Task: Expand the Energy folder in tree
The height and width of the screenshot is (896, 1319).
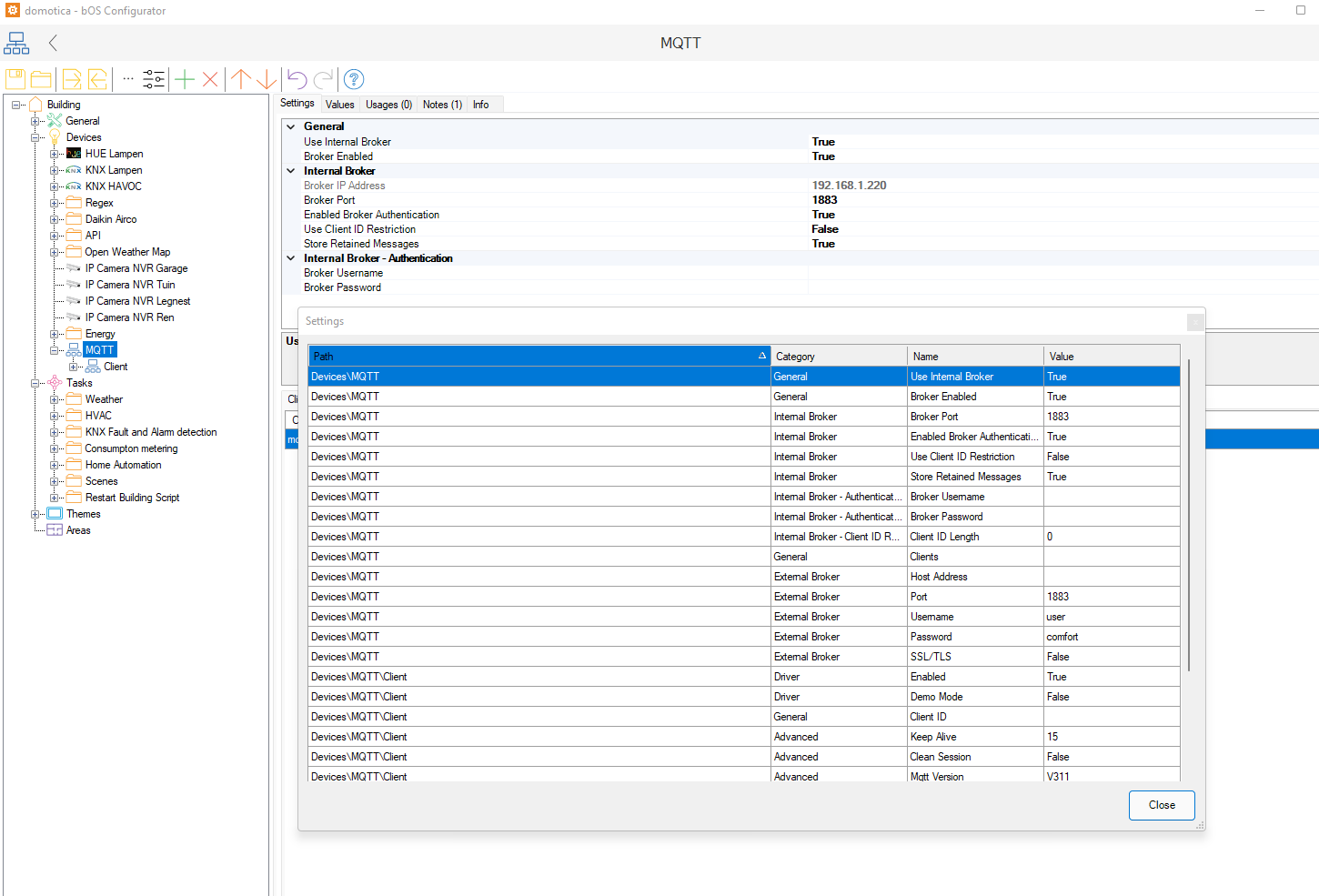Action: 55,334
